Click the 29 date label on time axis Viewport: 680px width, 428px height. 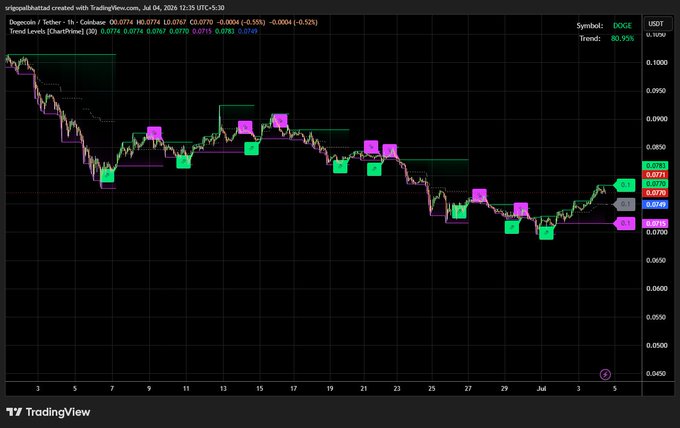tap(504, 389)
